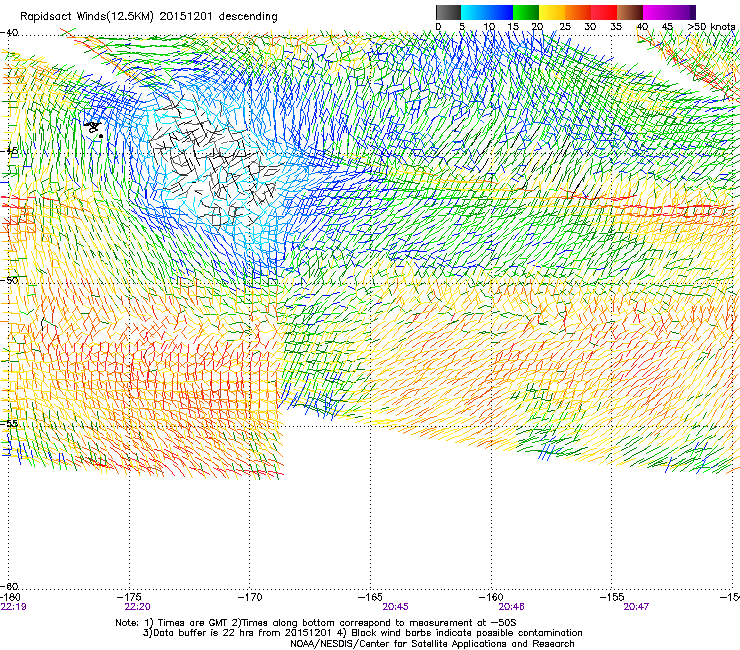740x650 pixels.
Task: Click the green 15-20 knots legend segment
Action: tap(526, 12)
